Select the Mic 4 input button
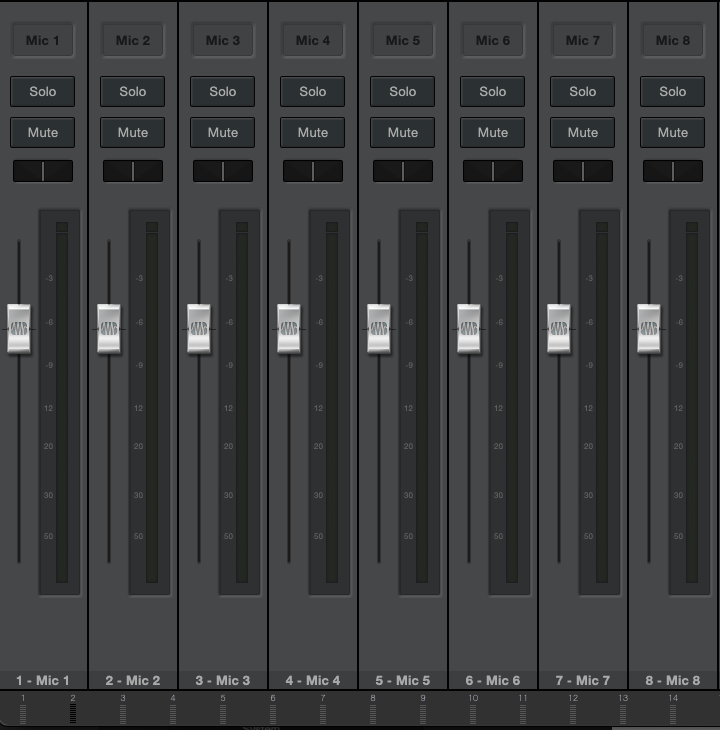Screen dimensions: 720x730 [313, 41]
